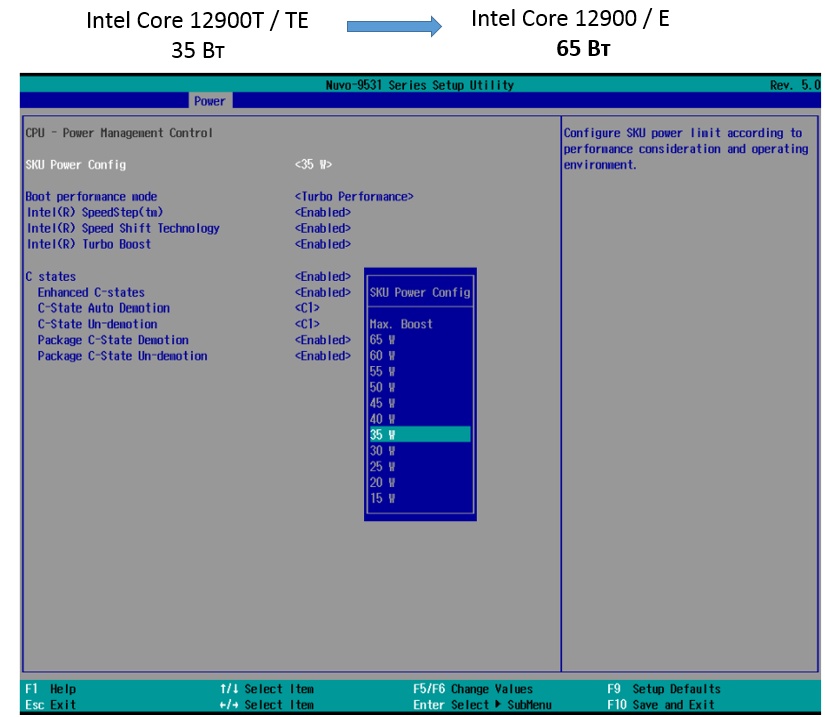Choose 60 W in popup list
Image resolution: width=825 pixels, height=717 pixels.
[x=383, y=356]
